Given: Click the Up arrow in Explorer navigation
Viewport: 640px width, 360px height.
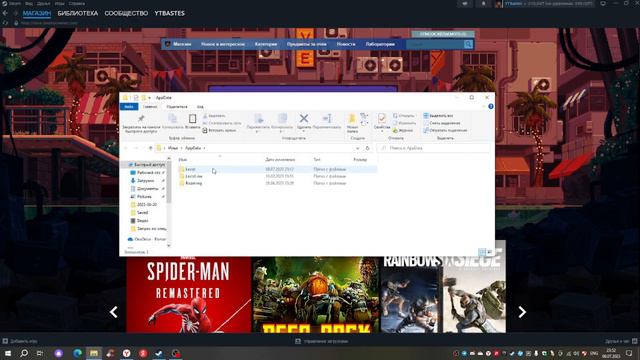Looking at the screenshot, I should [151, 148].
